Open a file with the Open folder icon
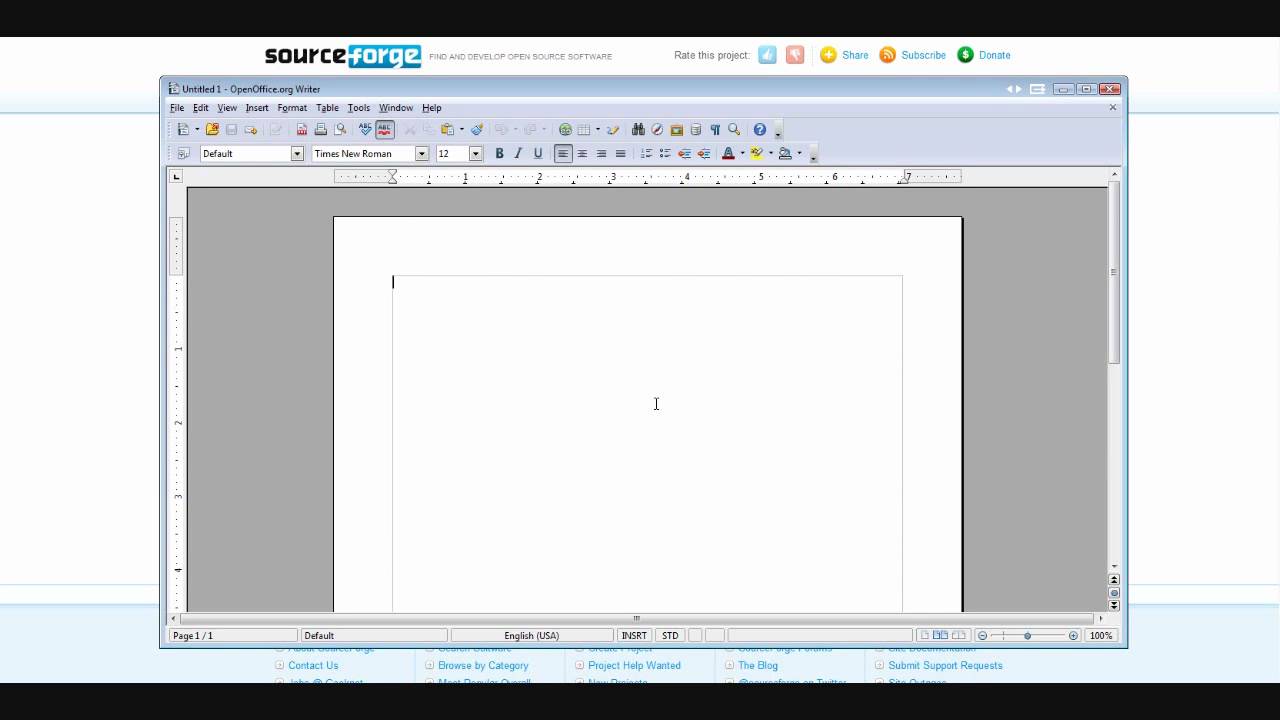The image size is (1280, 720). coord(212,129)
